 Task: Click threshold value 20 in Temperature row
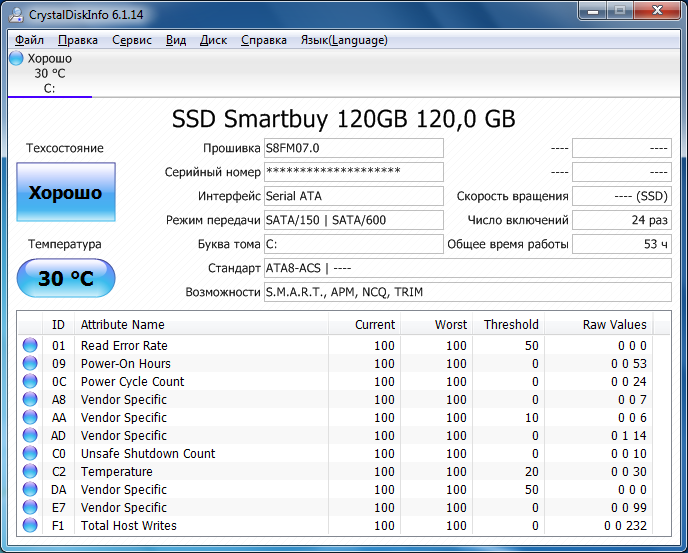click(x=532, y=471)
